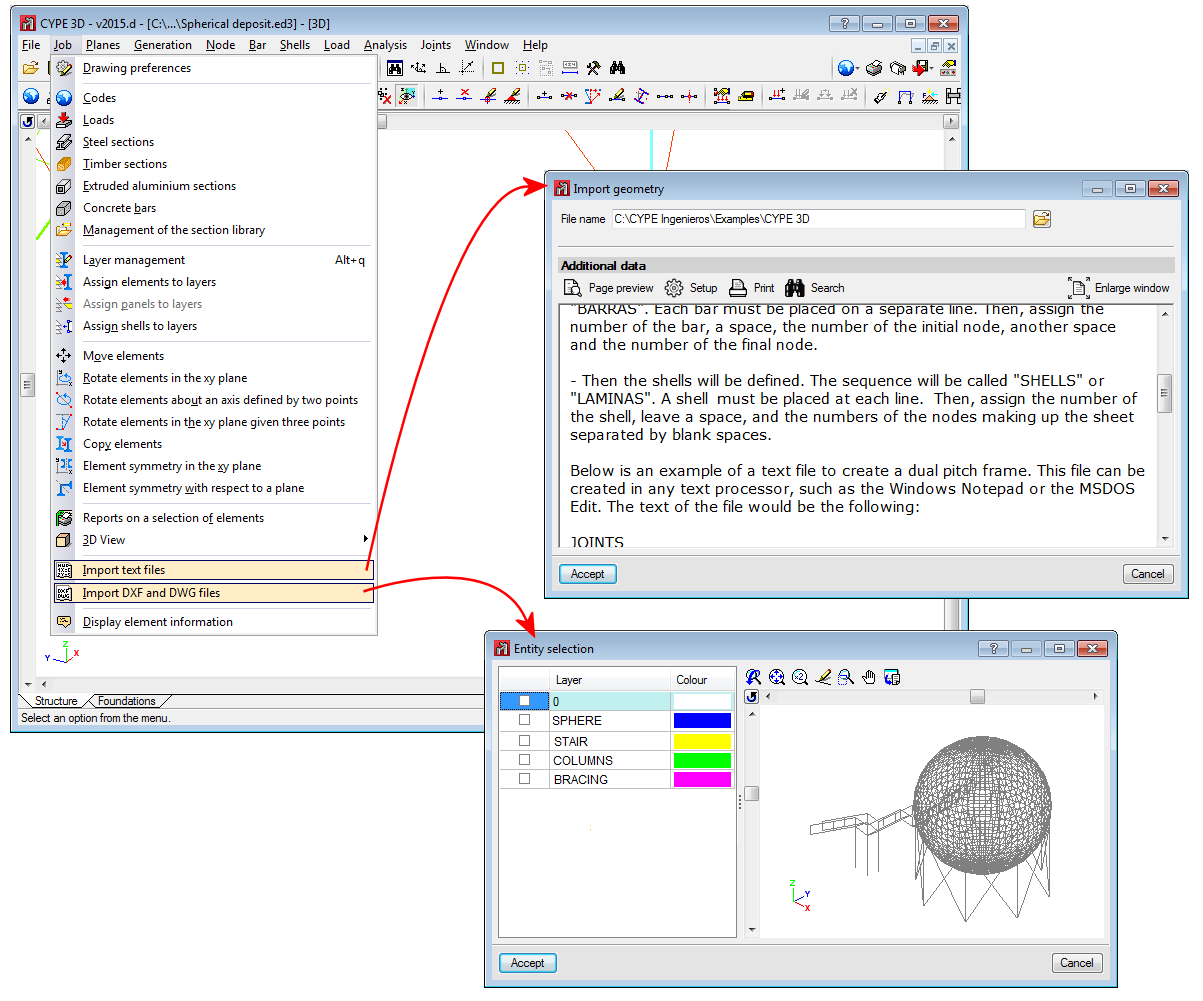Screen dimensions: 1203x1001
Task: Click the printer icon in top toolbar
Action: tap(873, 68)
